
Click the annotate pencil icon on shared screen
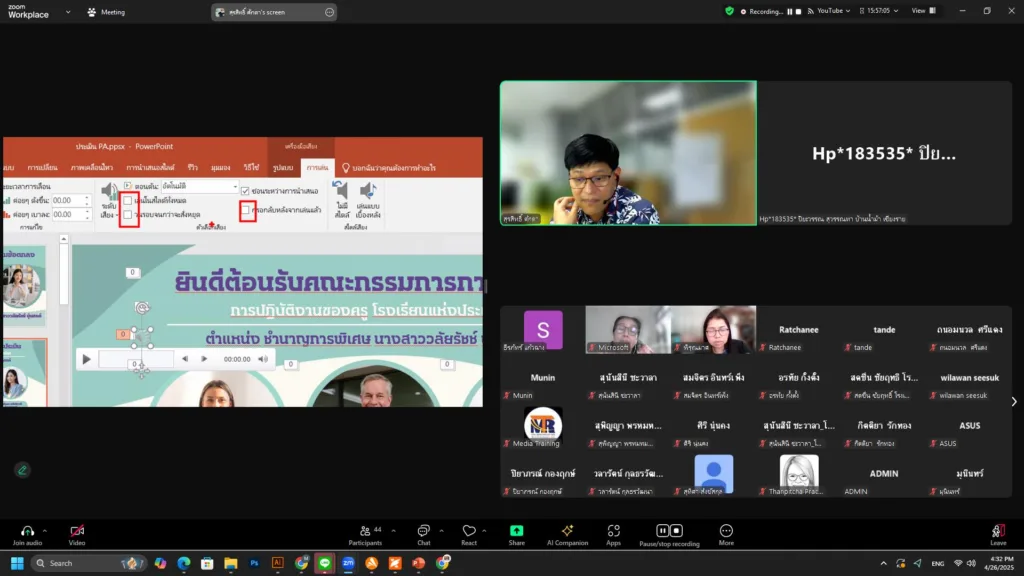tap(22, 469)
